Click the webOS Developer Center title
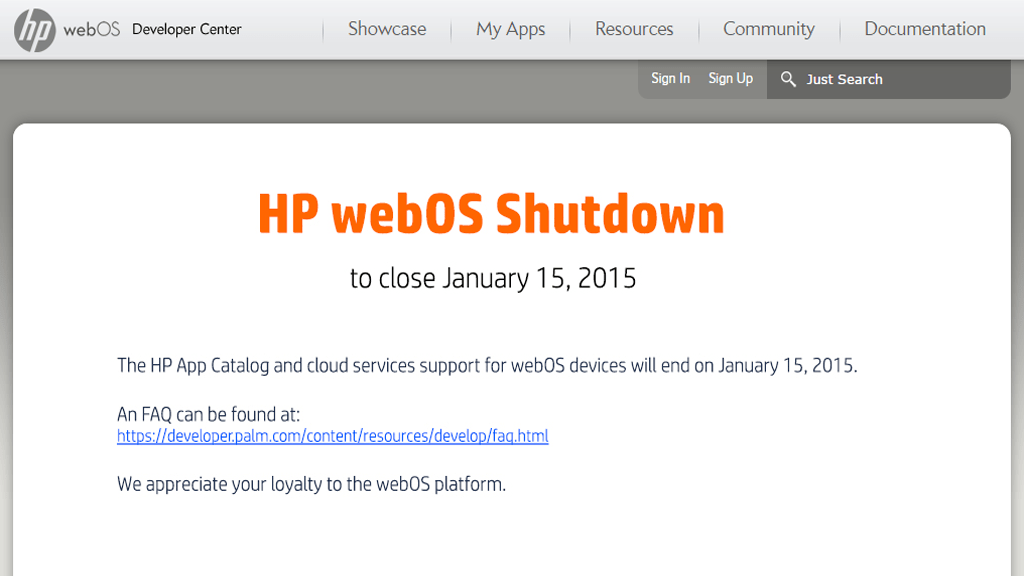The image size is (1024, 576). pyautogui.click(x=153, y=29)
